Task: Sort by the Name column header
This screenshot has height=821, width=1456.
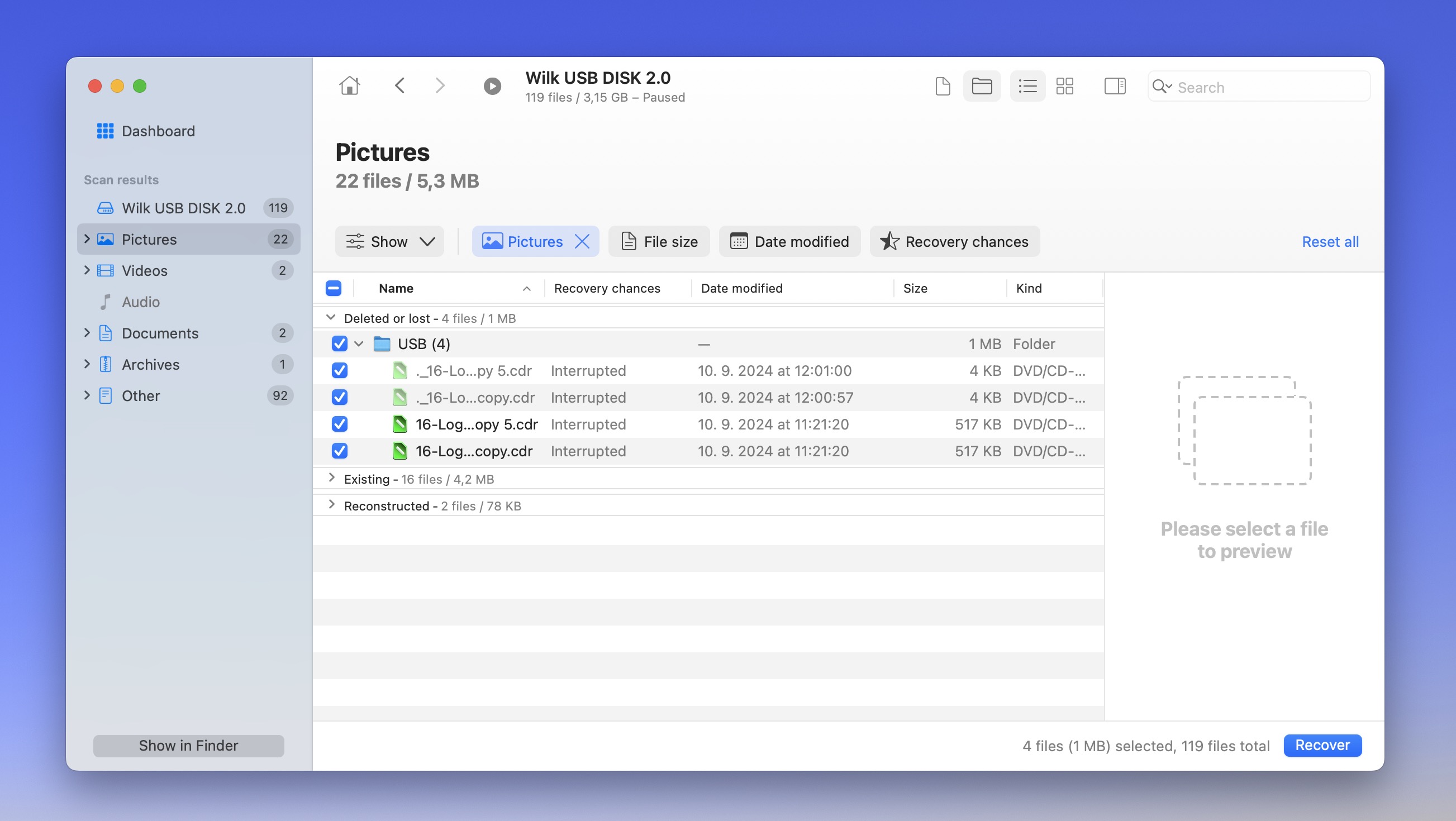Action: click(449, 288)
